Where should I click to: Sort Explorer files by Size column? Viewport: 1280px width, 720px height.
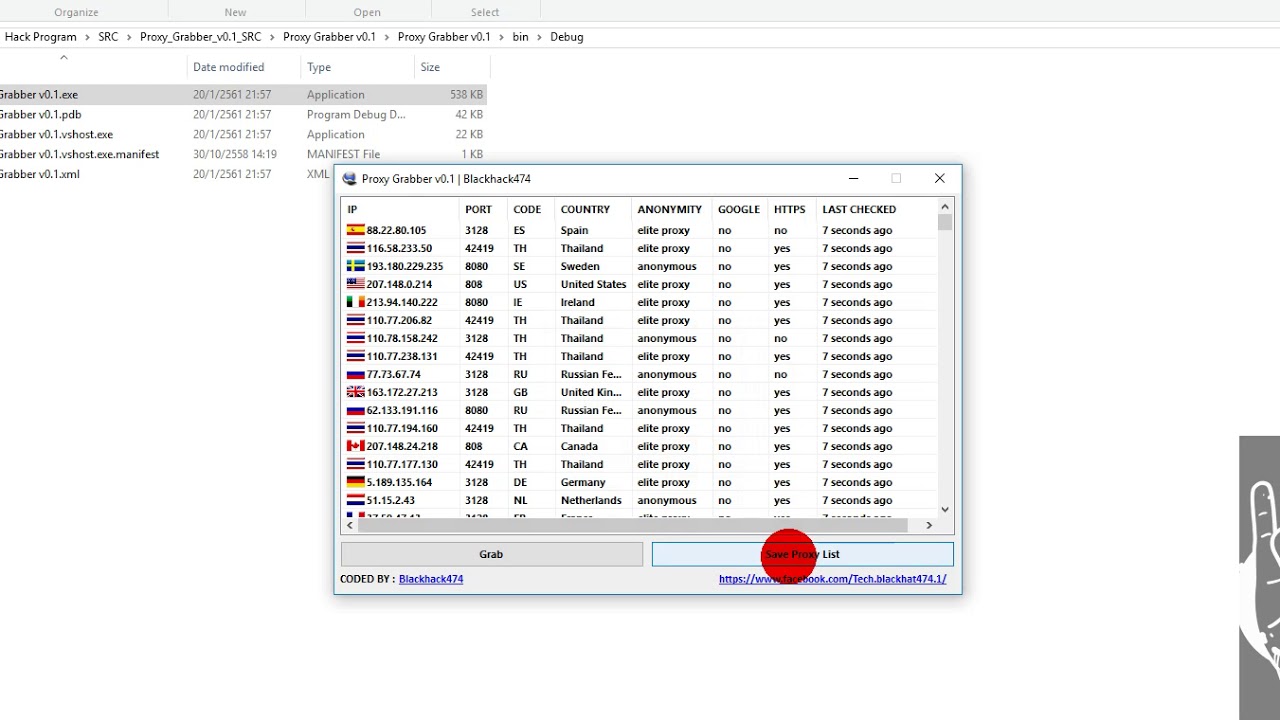[x=430, y=67]
